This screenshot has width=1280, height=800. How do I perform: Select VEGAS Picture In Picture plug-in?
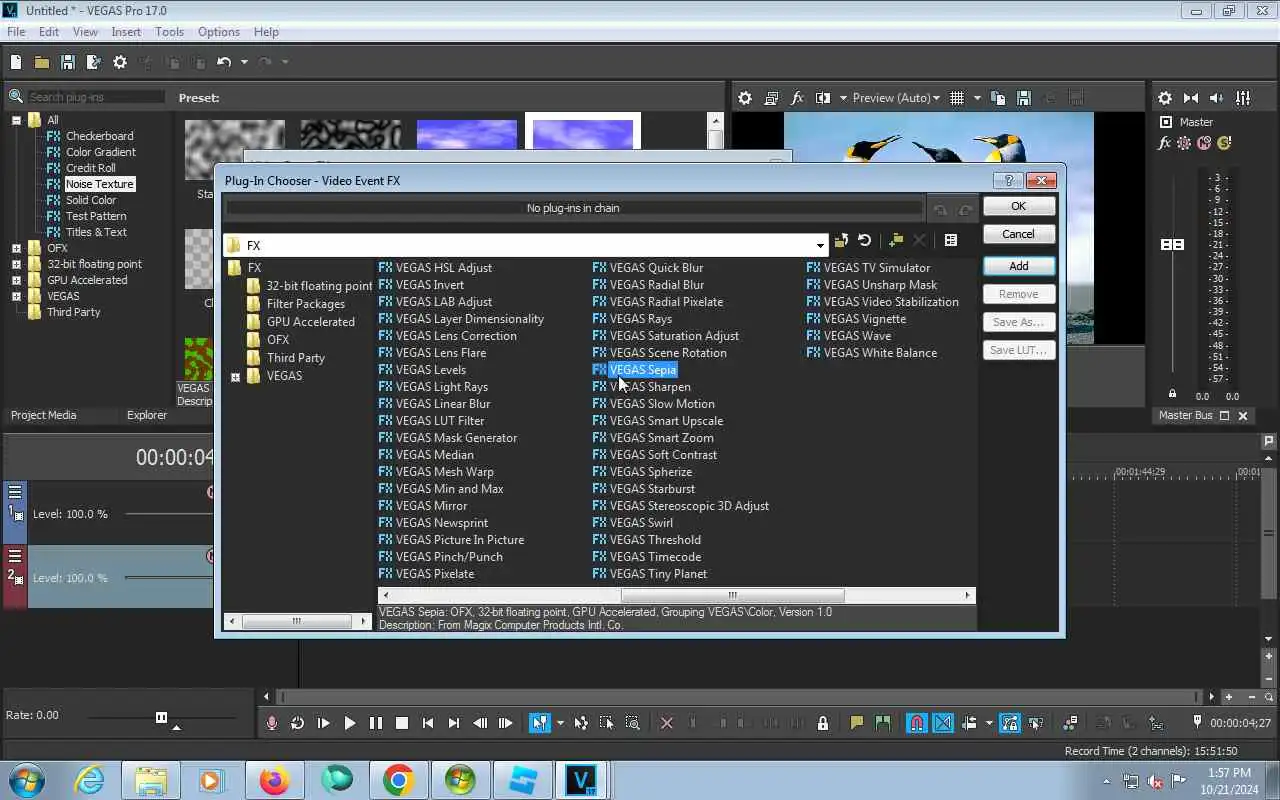pos(459,540)
